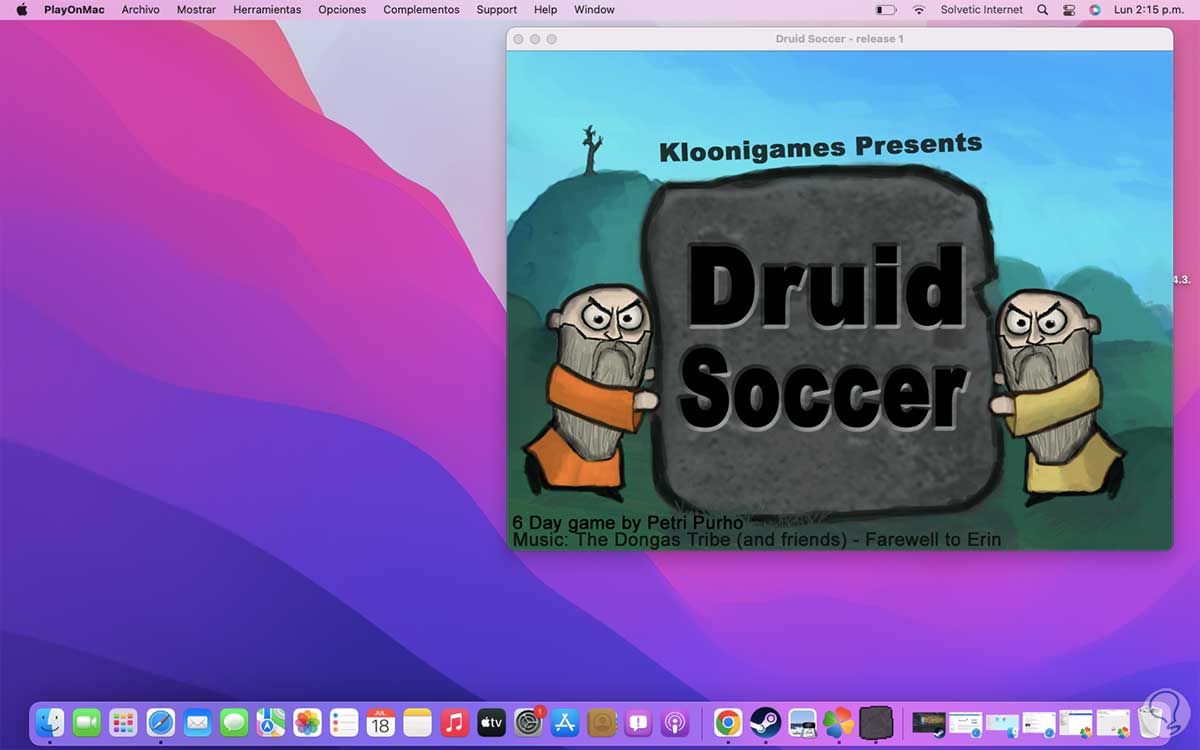Click Solvetic Internet in menu bar
This screenshot has width=1200, height=750.
[982, 9]
